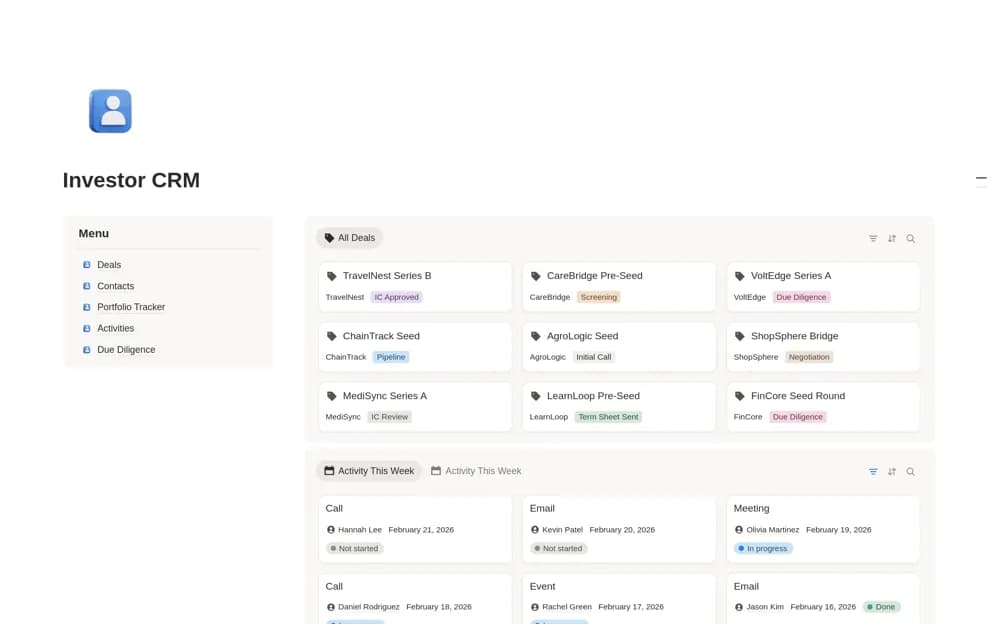Click the Contacts page icon in Menu
The image size is (1000, 624).
tap(87, 286)
